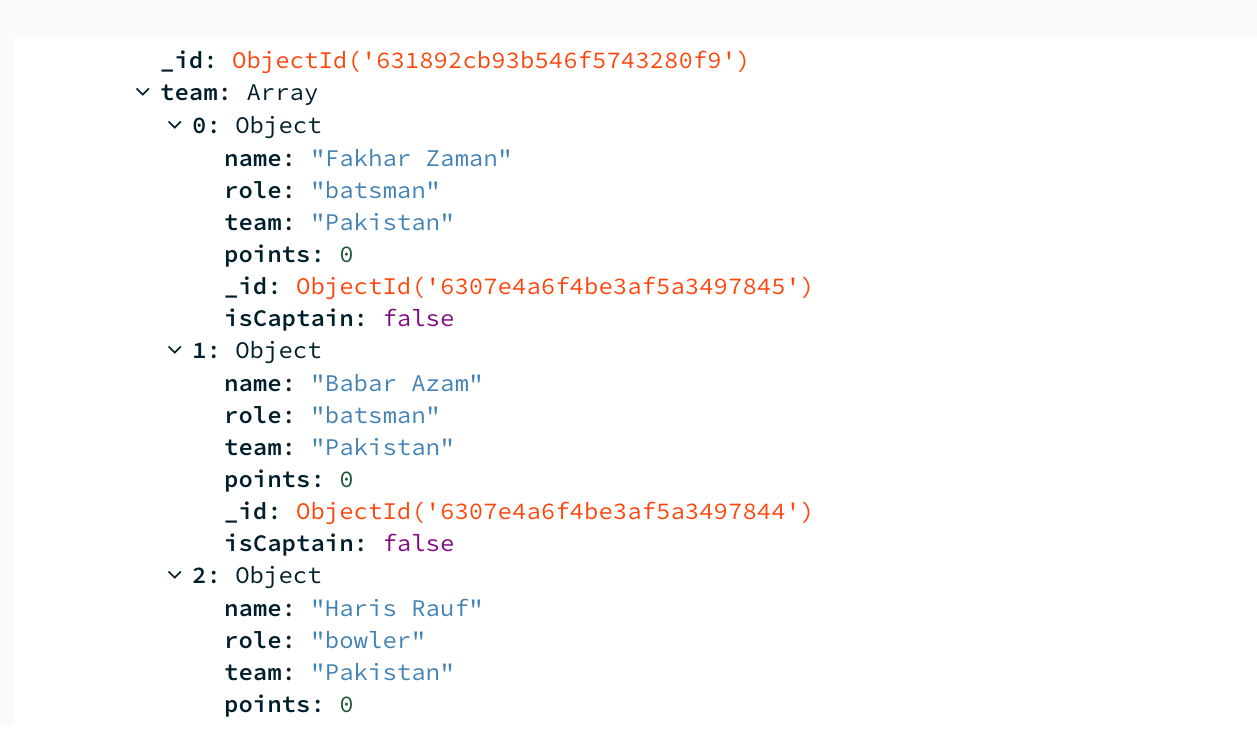Image resolution: width=1257 pixels, height=749 pixels.
Task: Collapse the 2: Object chevron
Action: pos(175,576)
